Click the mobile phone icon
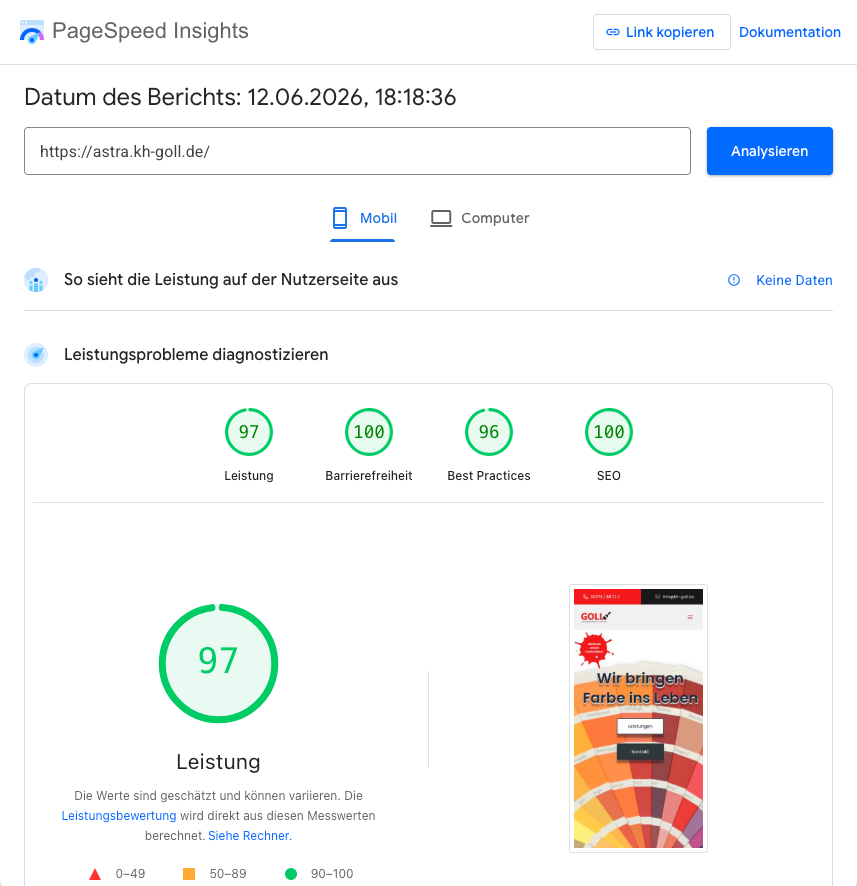Screen dimensions: 857x886 (340, 218)
